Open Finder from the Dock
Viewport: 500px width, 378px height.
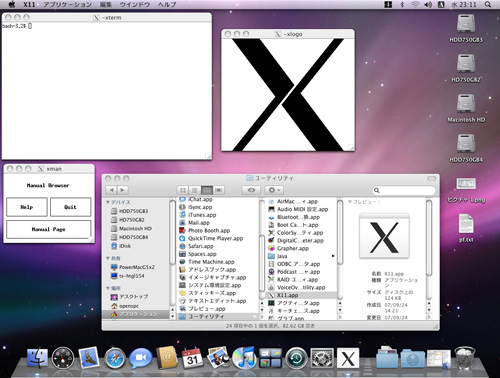coord(37,358)
